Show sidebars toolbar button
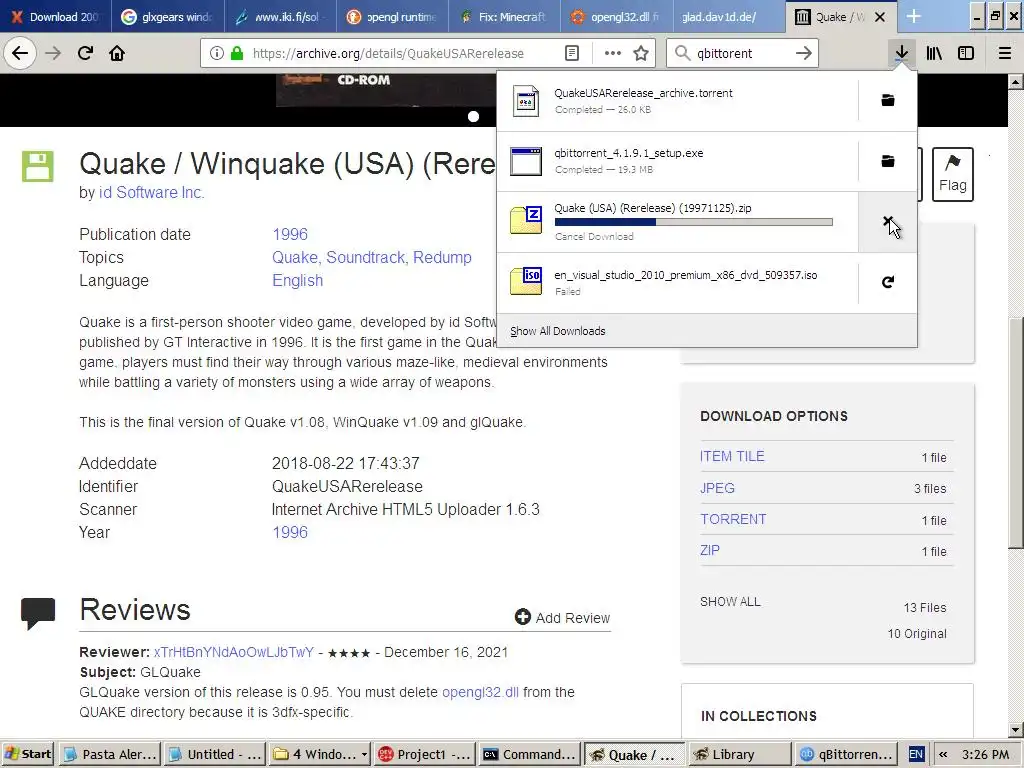The image size is (1024, 768). point(966,53)
